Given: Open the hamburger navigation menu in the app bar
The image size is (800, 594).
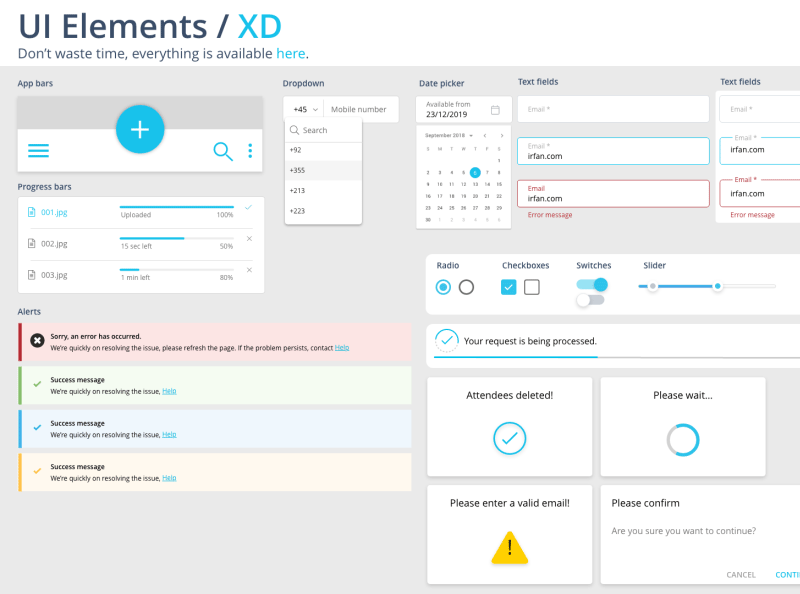Looking at the screenshot, I should [38, 151].
